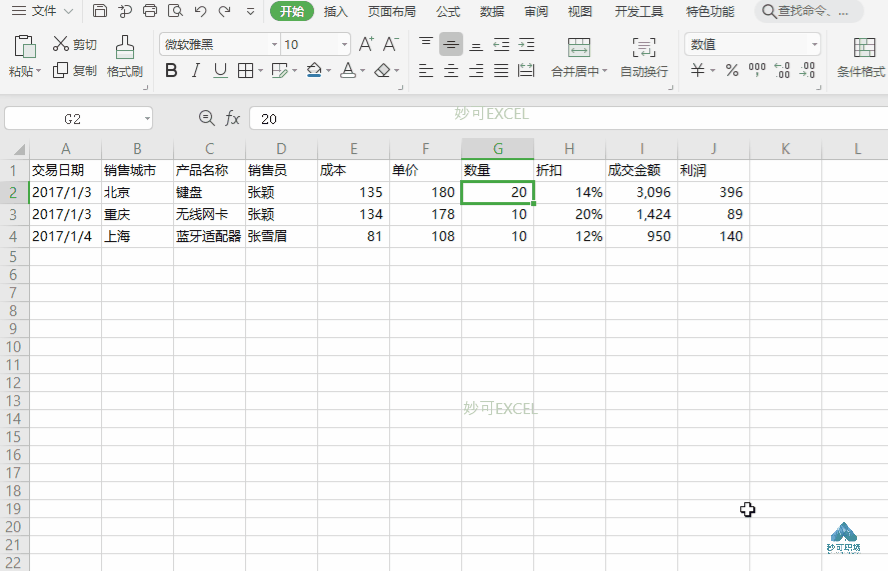Click the zoom magnifier beside fx
Image resolution: width=888 pixels, height=571 pixels.
(207, 118)
